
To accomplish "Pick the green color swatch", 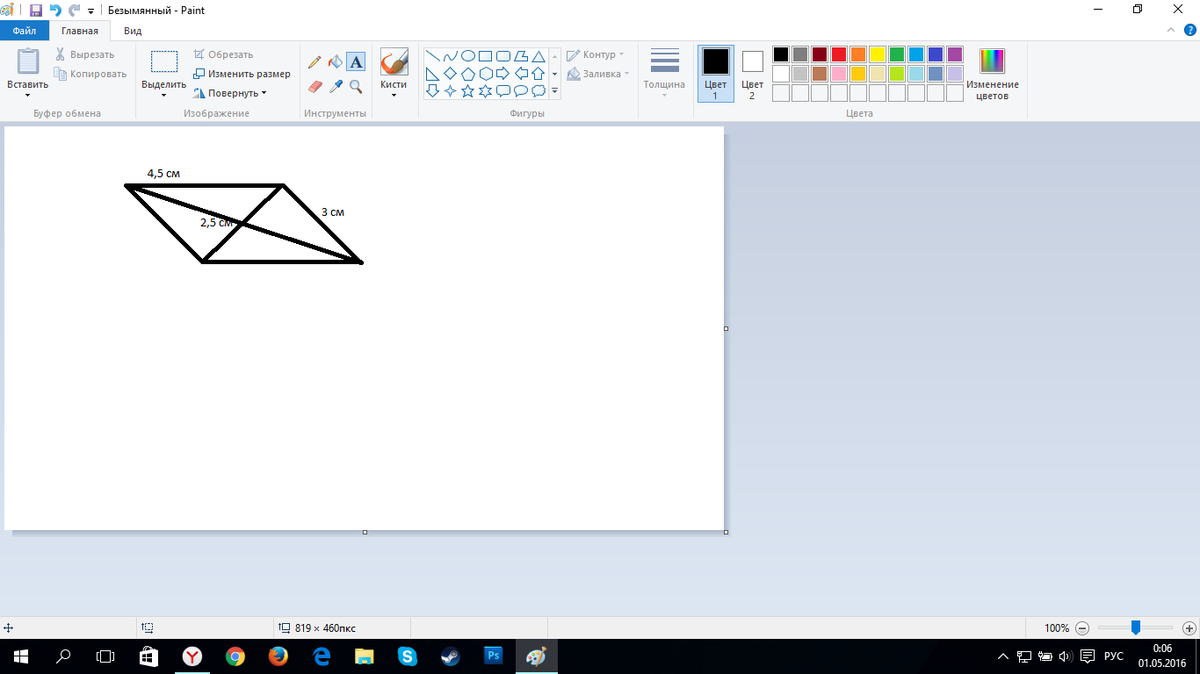I will [x=897, y=54].
